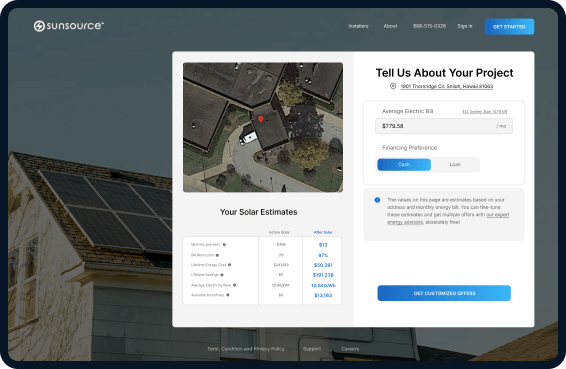Click the 'Financing Preference' label

[x=409, y=148]
